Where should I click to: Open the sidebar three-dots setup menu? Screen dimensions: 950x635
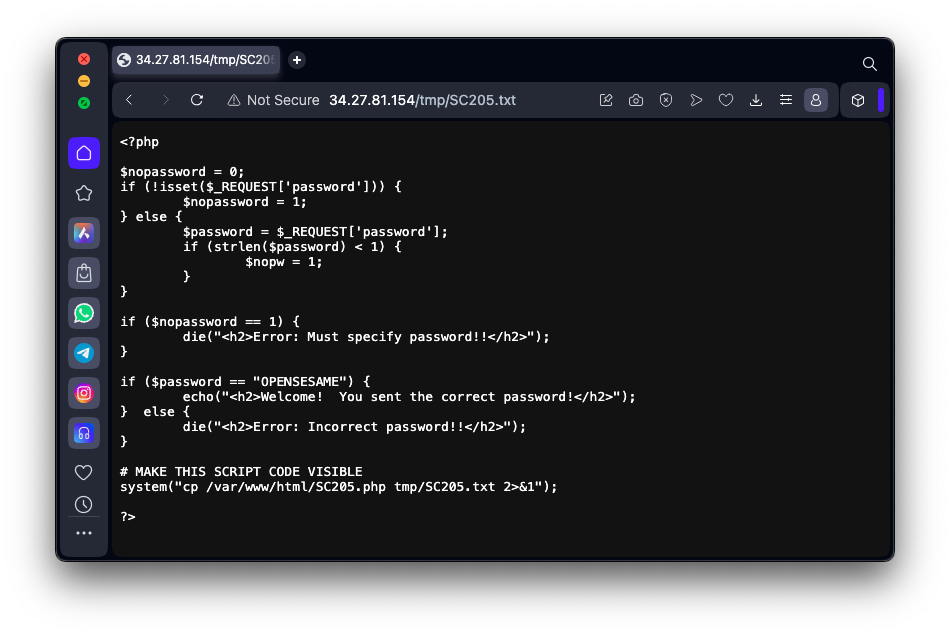point(84,533)
